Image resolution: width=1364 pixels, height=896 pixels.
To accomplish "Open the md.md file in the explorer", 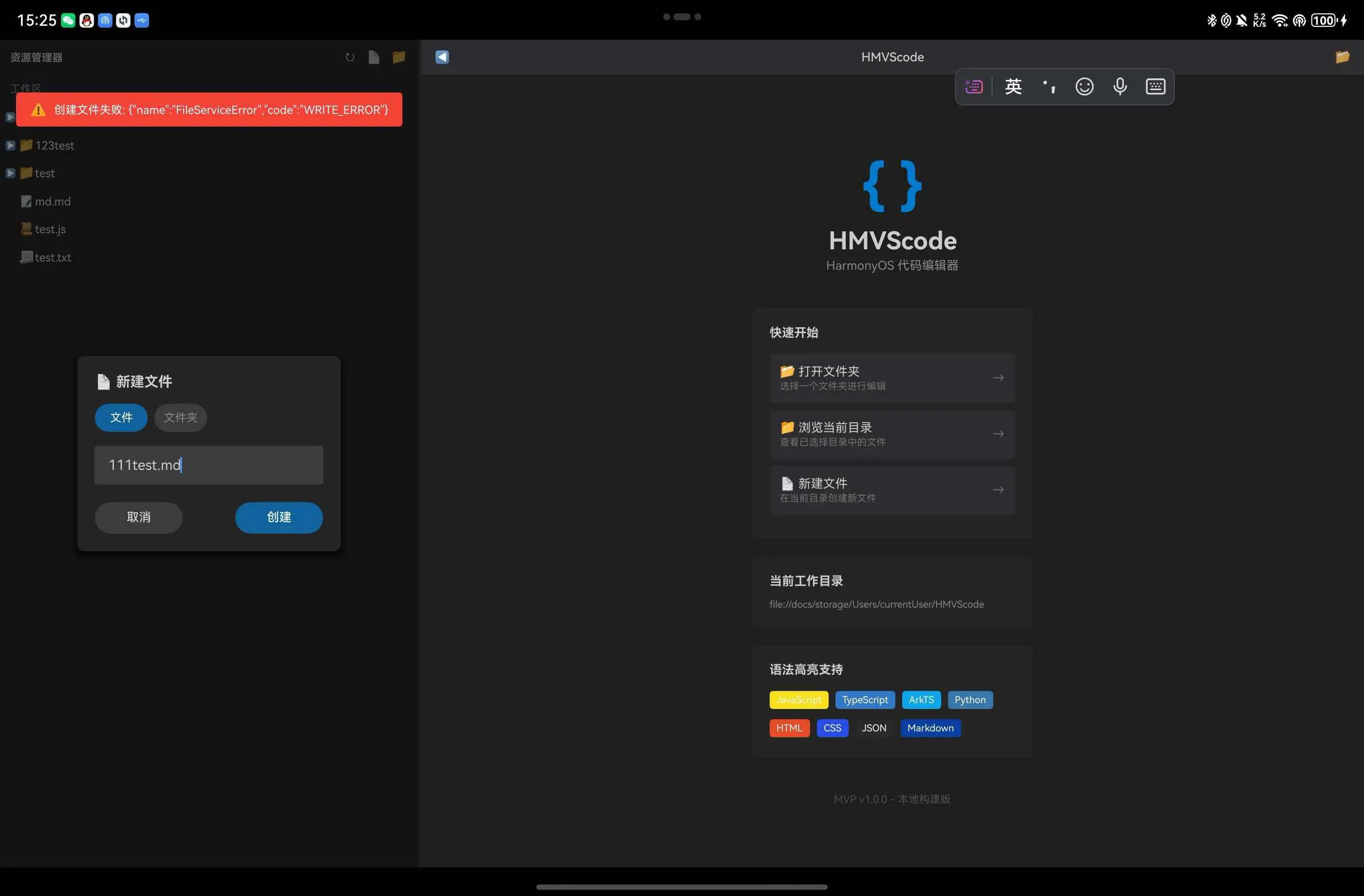I will tap(52, 202).
